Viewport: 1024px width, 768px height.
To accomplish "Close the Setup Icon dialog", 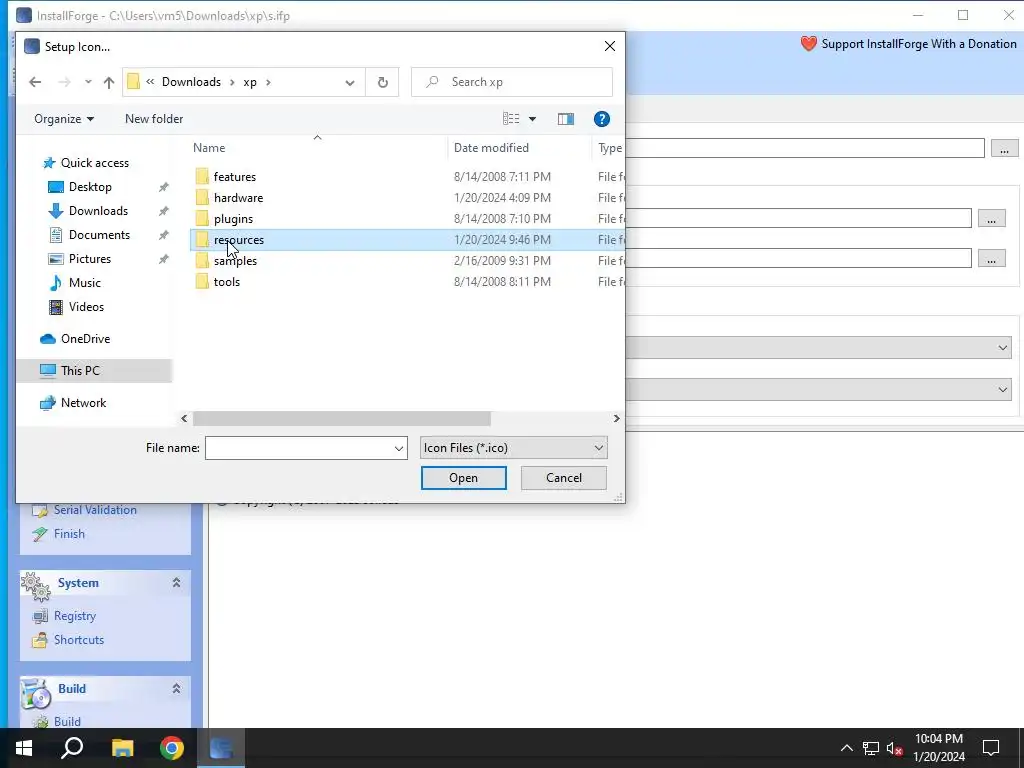I will tap(609, 46).
